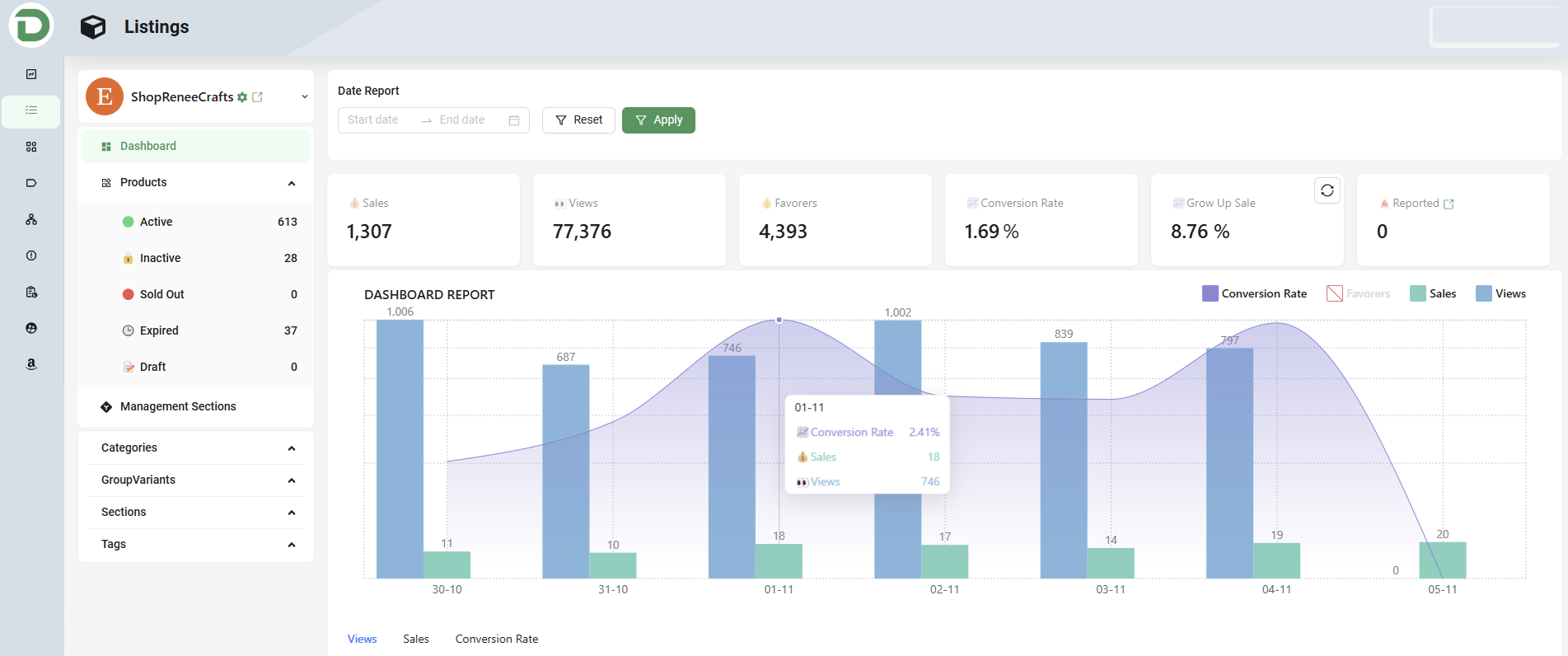Click the 1,006 views bar for 30-10

[x=400, y=449]
